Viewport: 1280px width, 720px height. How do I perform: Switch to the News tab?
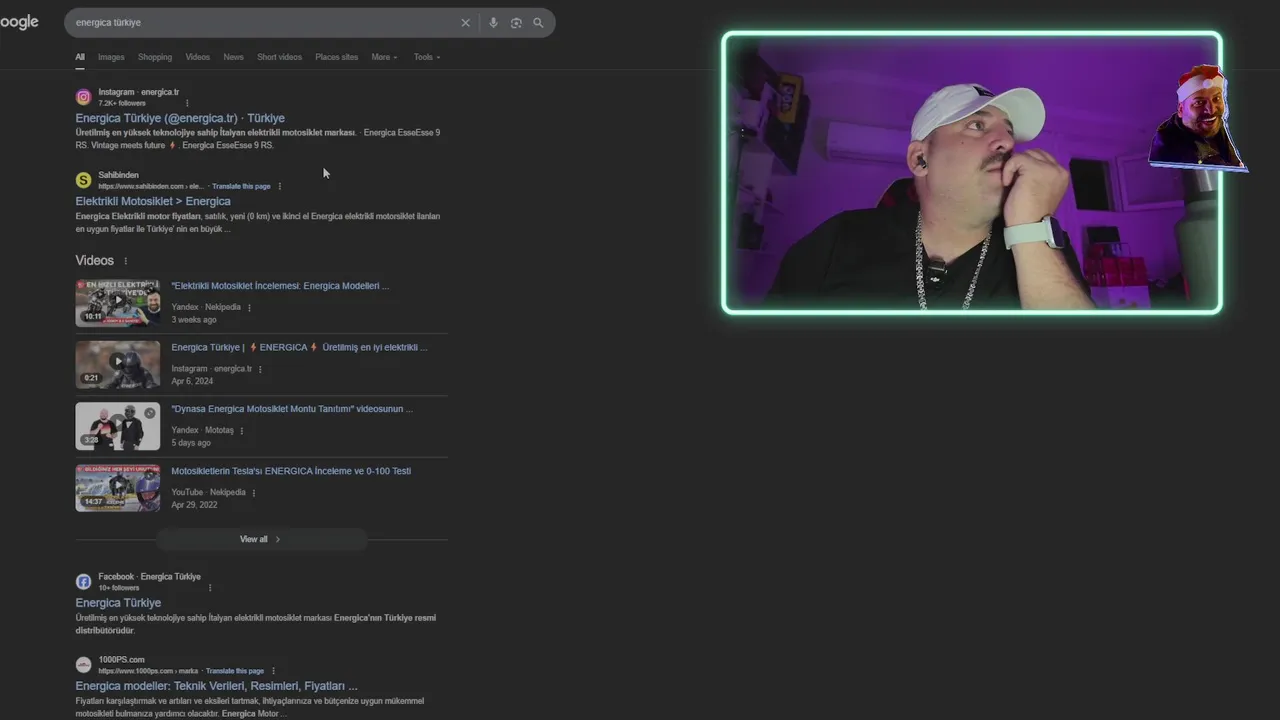pyautogui.click(x=233, y=57)
